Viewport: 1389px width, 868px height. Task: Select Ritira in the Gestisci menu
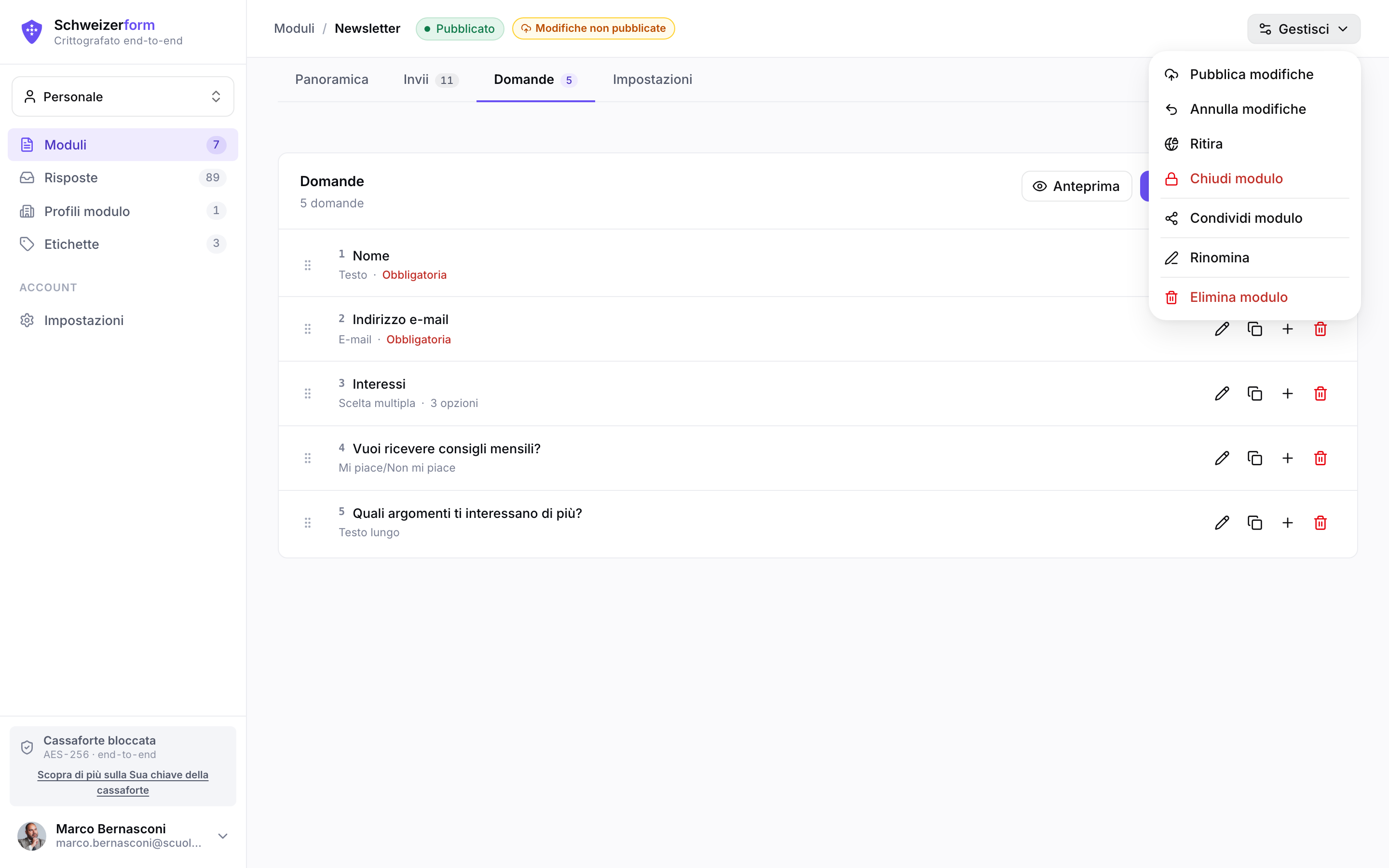(x=1255, y=144)
